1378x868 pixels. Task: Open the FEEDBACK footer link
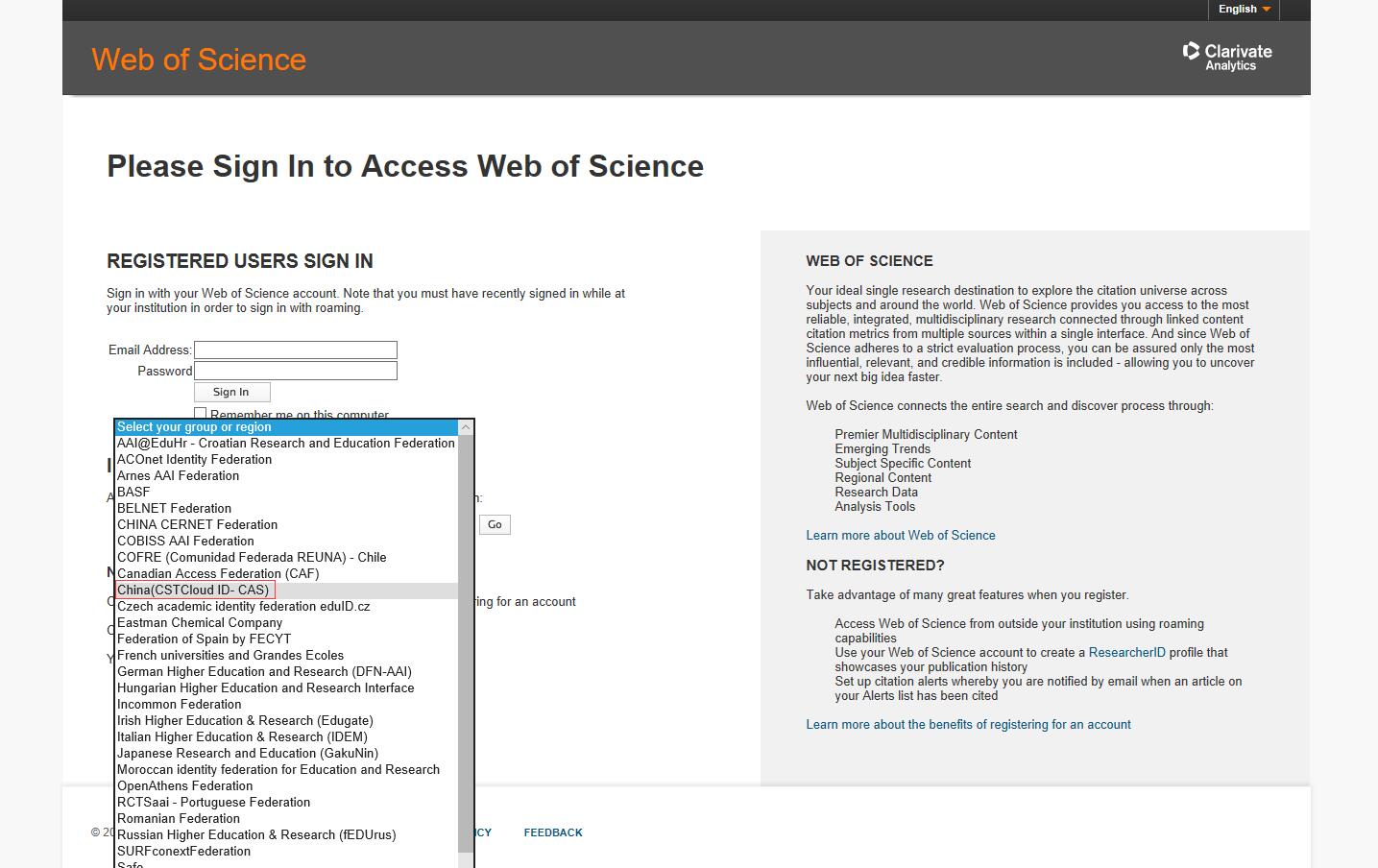[552, 833]
